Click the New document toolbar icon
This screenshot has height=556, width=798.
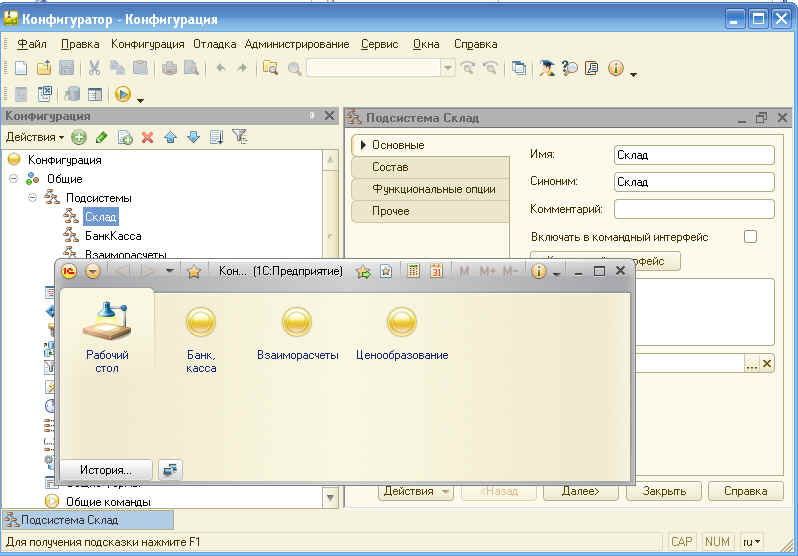point(21,68)
